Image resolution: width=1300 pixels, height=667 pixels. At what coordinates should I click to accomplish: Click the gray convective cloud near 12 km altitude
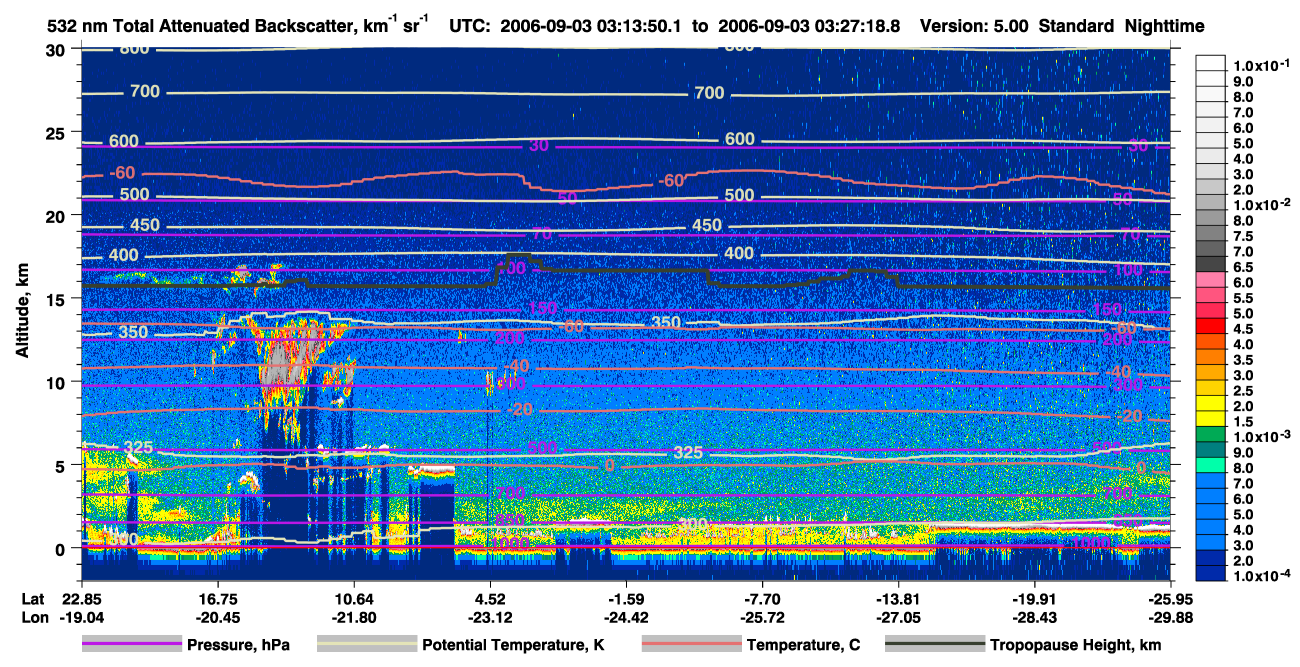tap(290, 358)
